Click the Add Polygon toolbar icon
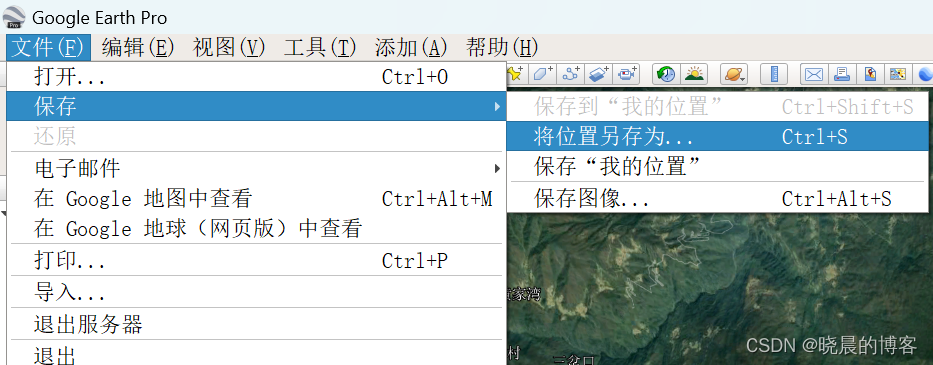This screenshot has width=933, height=365. click(x=542, y=74)
